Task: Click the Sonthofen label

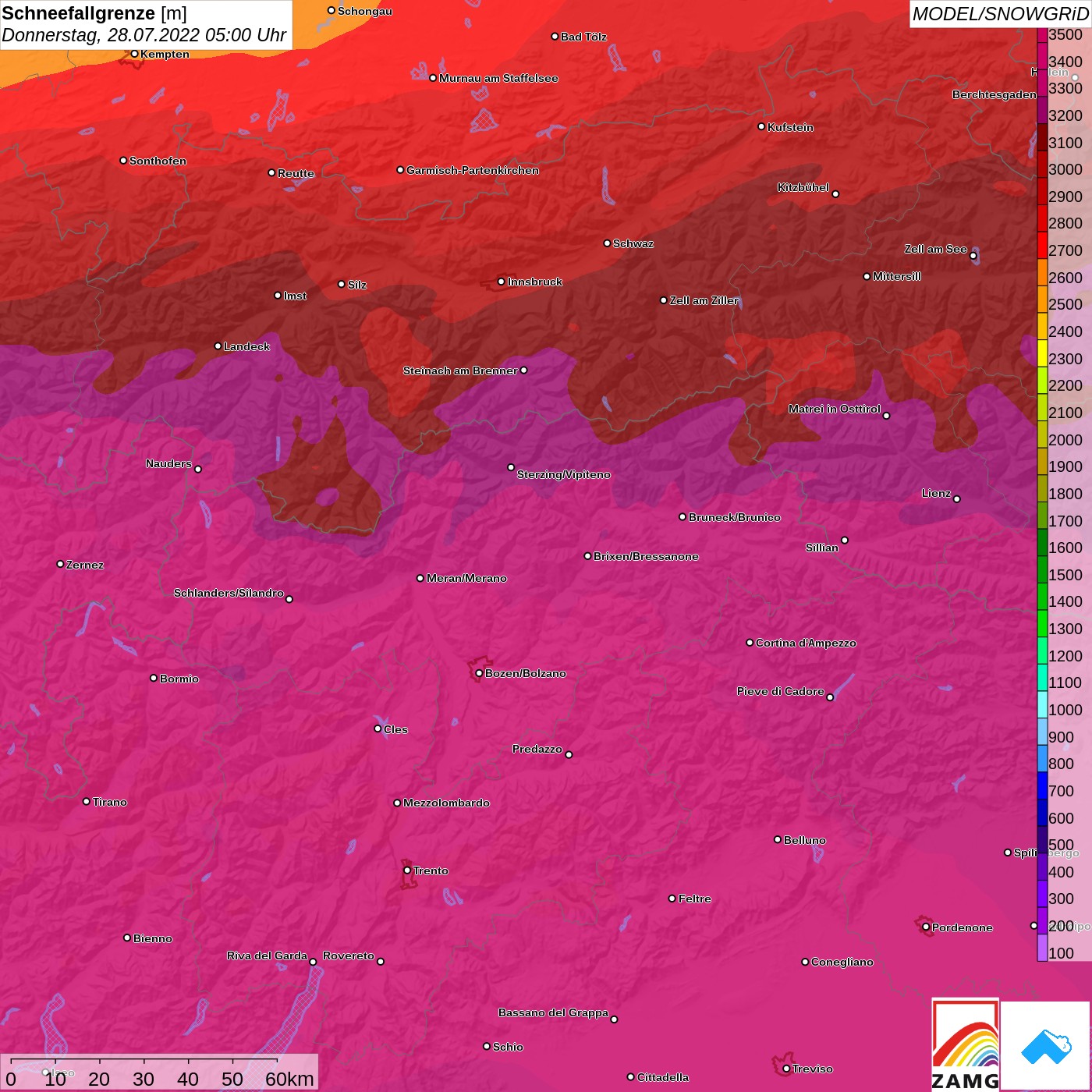Action: (158, 161)
